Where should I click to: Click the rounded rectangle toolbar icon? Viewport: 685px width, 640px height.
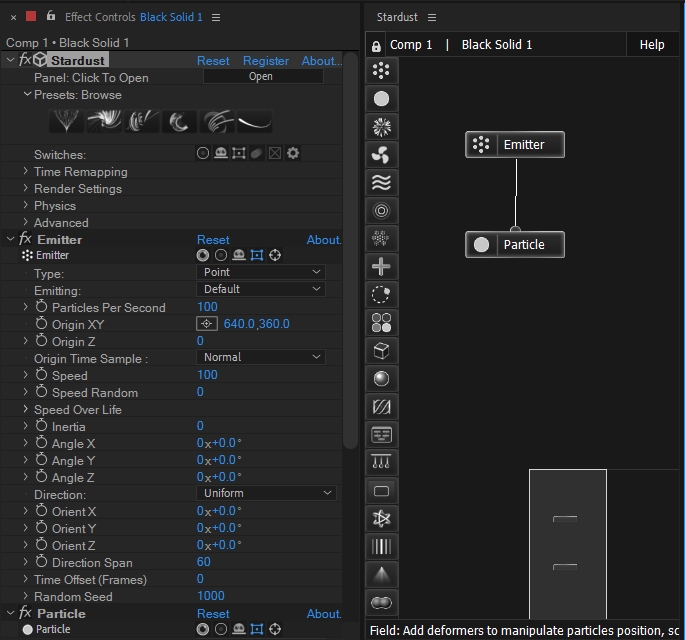point(381,491)
